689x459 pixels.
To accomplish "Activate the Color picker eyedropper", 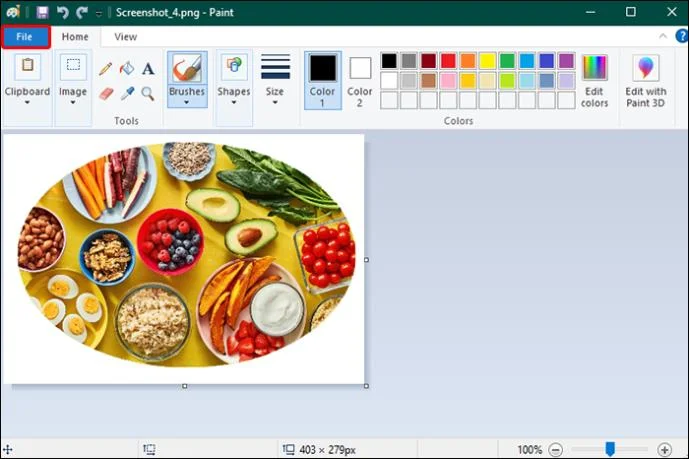I will 127,94.
